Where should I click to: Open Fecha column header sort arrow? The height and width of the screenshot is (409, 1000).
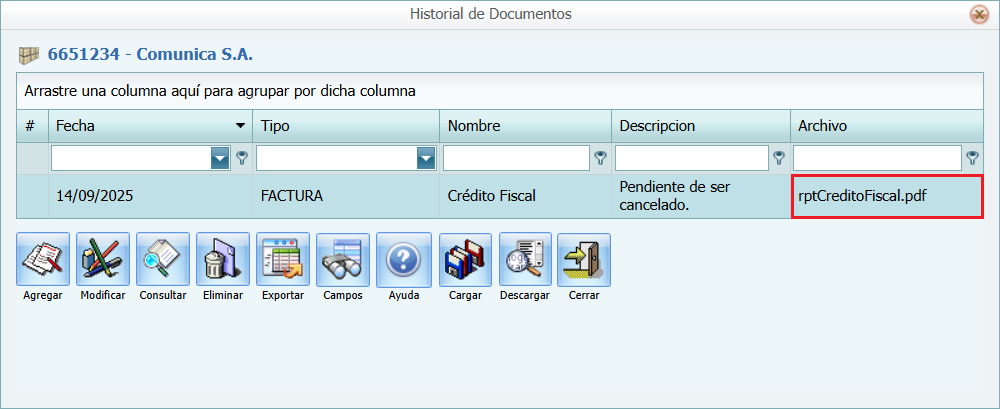tap(240, 126)
